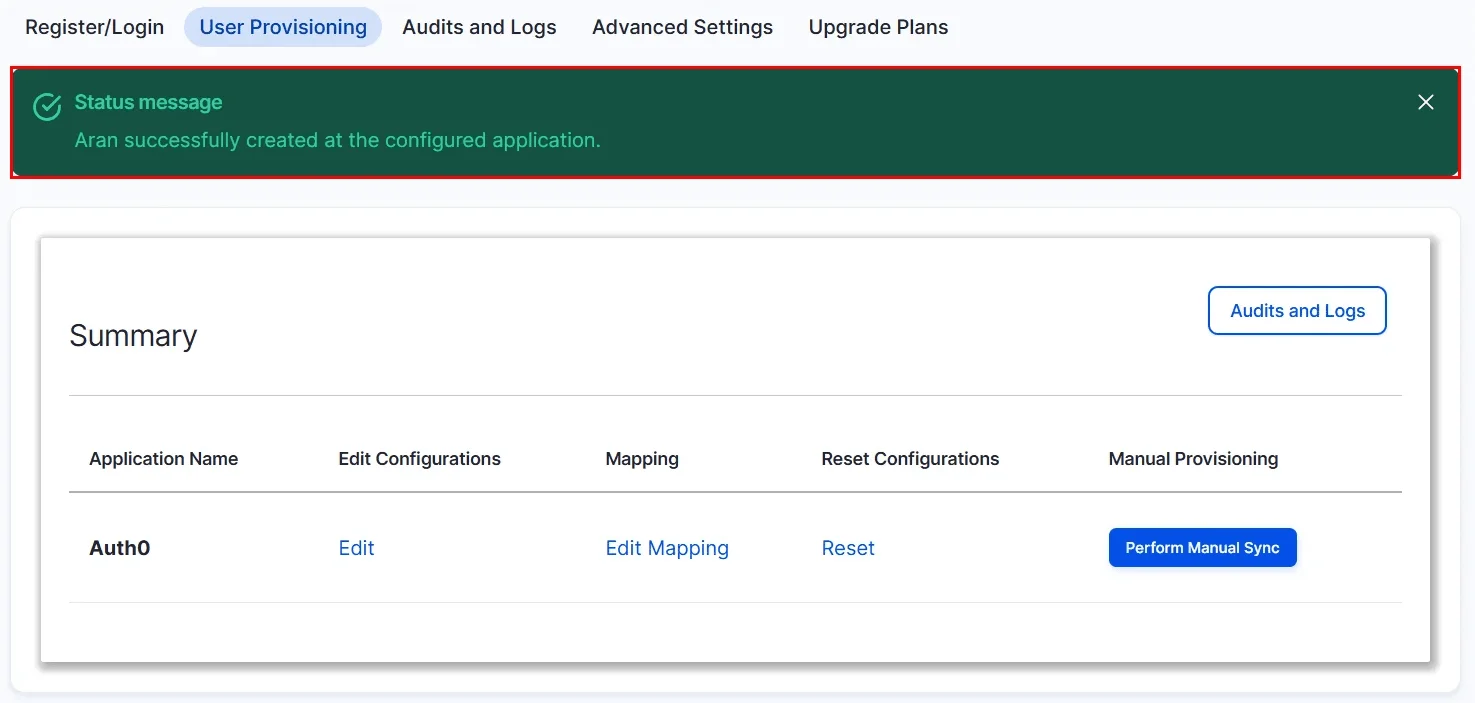Click the Audits and Logs outlined button

[x=1297, y=311]
